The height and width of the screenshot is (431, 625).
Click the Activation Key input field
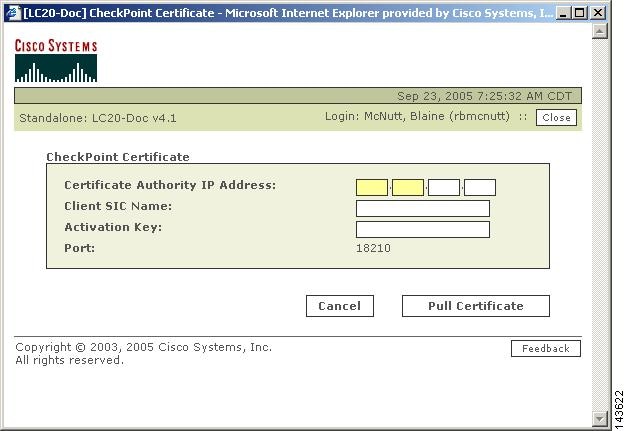(x=423, y=230)
